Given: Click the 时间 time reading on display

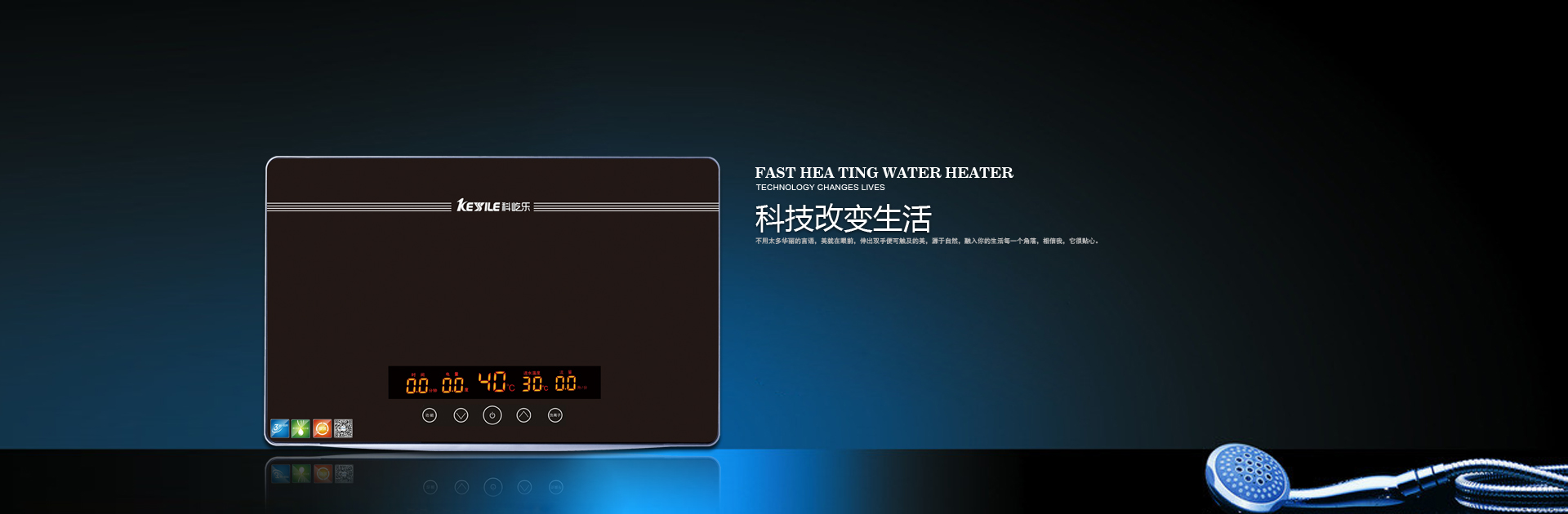Looking at the screenshot, I should point(418,383).
